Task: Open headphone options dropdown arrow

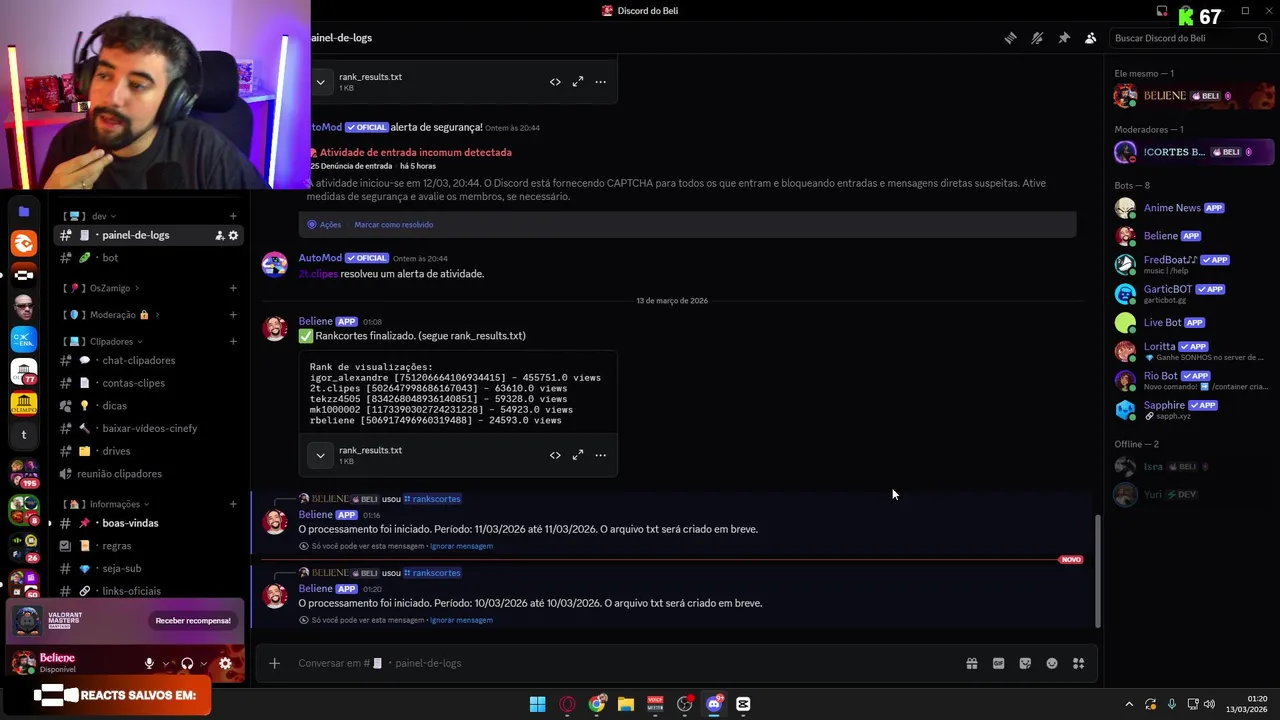Action: pos(204,663)
